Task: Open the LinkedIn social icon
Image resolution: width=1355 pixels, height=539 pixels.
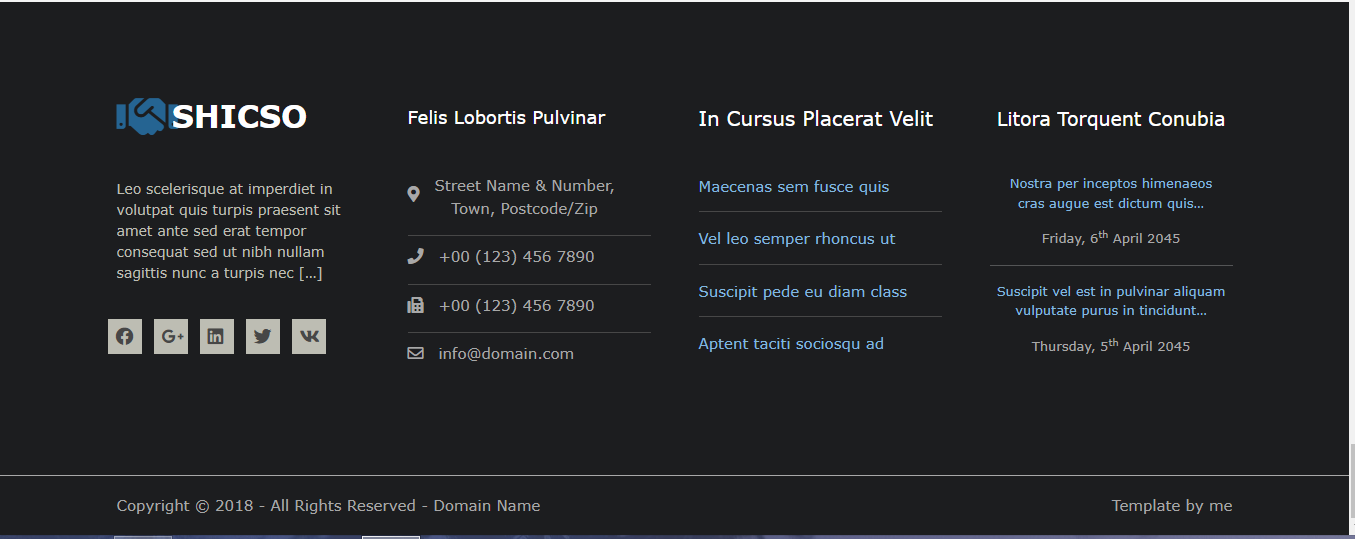Action: 217,337
